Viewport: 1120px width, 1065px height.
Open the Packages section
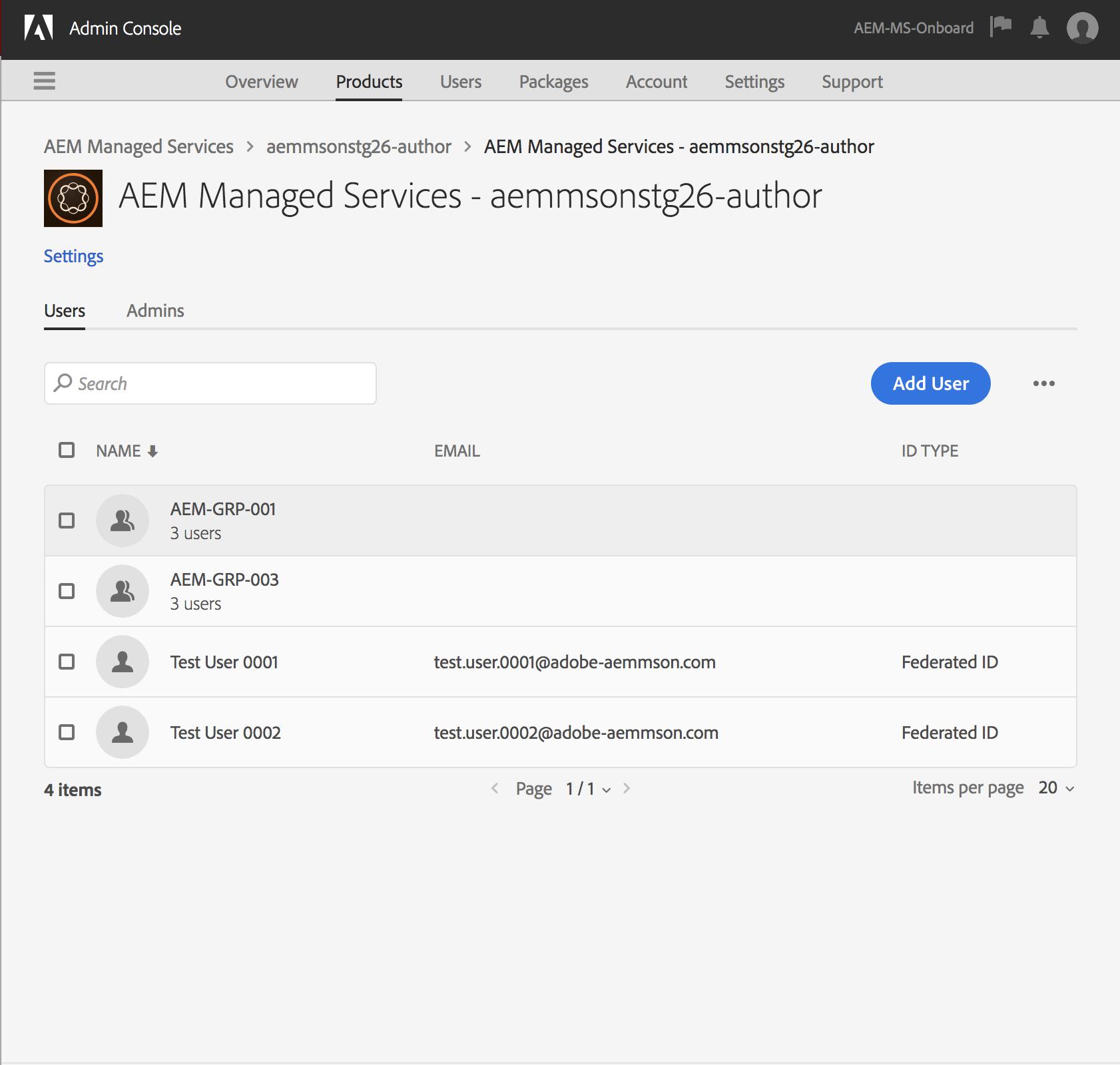tap(553, 81)
